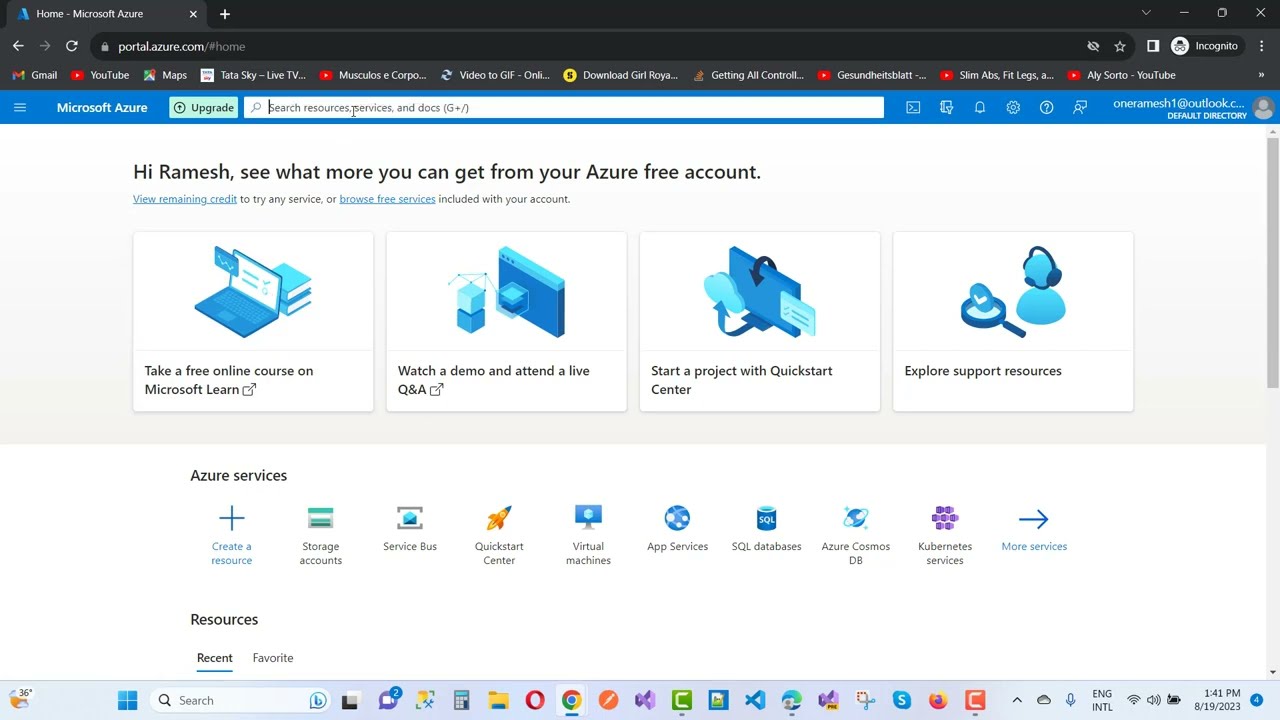Click the Windows taskbar Search box
The height and width of the screenshot is (720, 1280).
[x=240, y=700]
